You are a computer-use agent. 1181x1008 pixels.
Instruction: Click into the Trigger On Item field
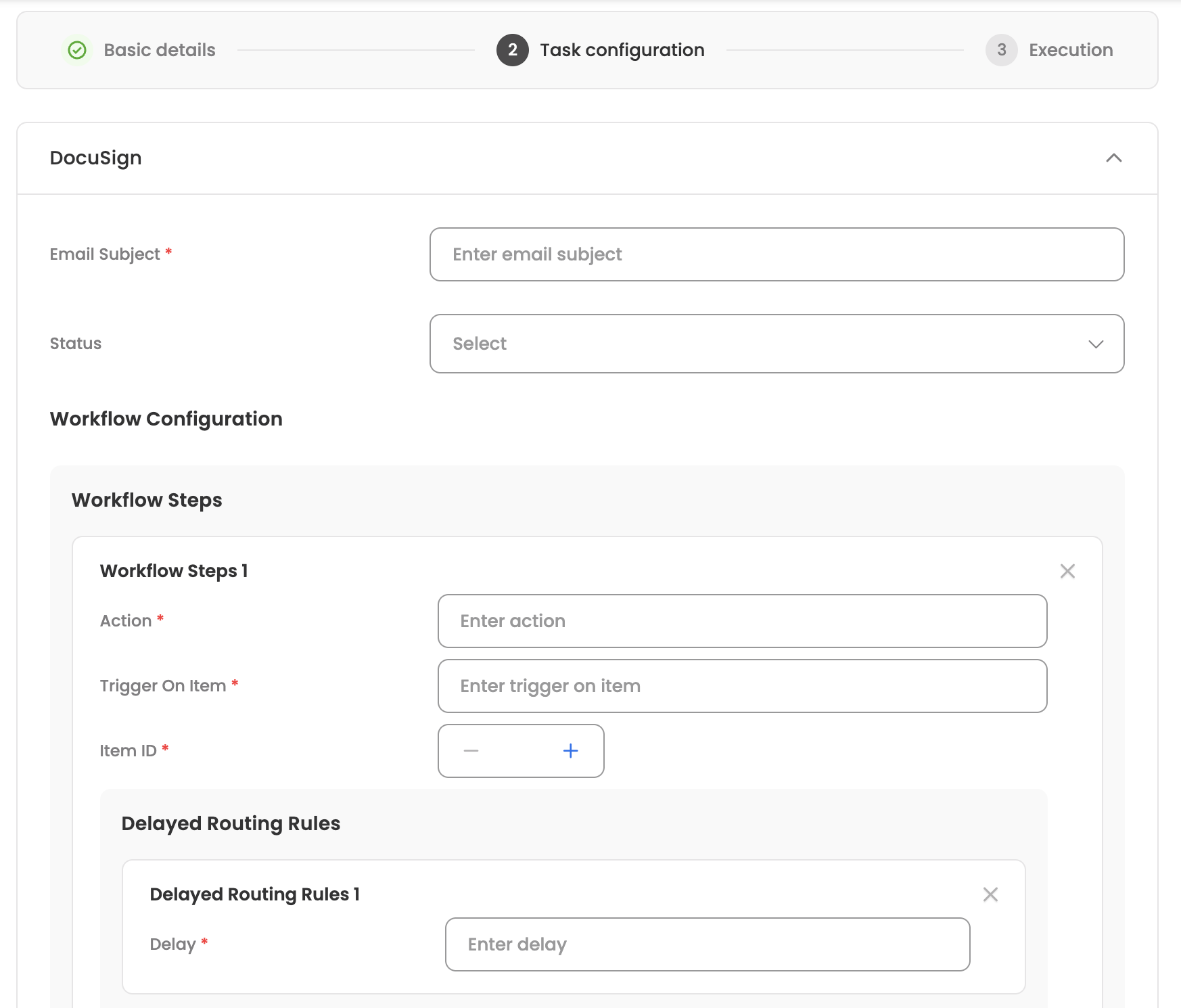742,686
